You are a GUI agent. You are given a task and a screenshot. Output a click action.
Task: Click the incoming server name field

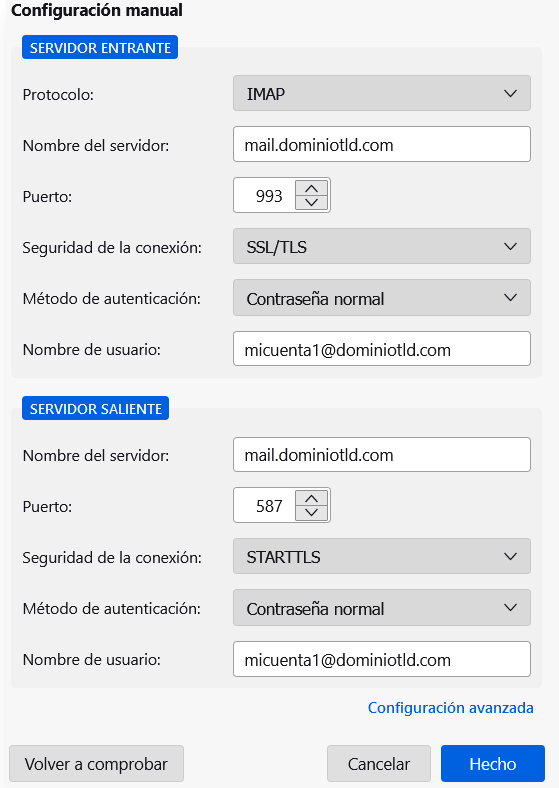[x=382, y=144]
